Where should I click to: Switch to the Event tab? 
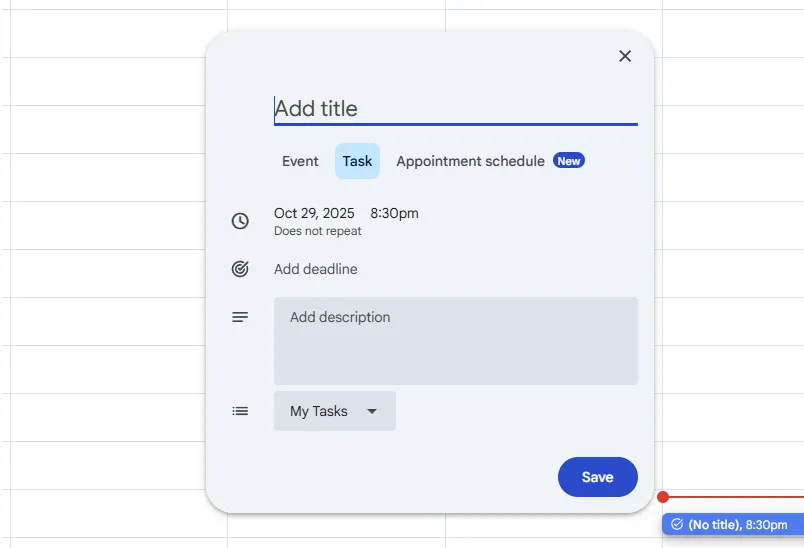click(300, 161)
